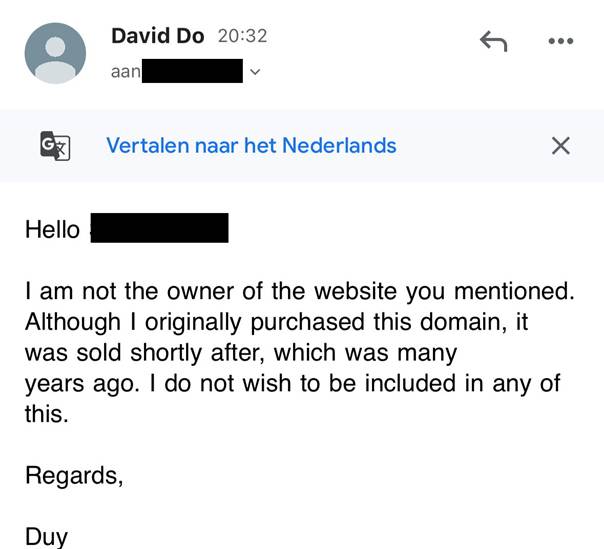Viewport: 604px width, 549px height.
Task: Click Vertalen naar het Nederlands link
Action: 251,146
